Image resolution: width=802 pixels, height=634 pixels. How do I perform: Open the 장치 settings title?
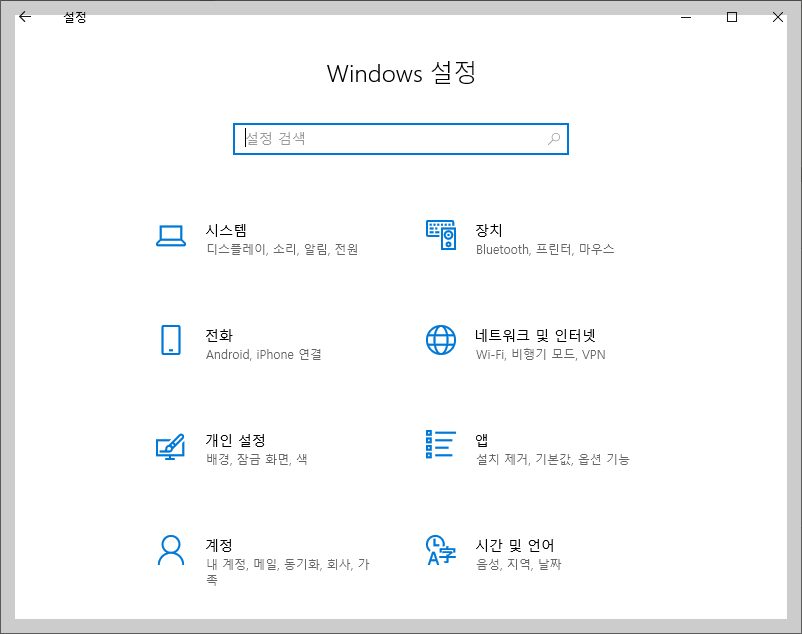(489, 231)
